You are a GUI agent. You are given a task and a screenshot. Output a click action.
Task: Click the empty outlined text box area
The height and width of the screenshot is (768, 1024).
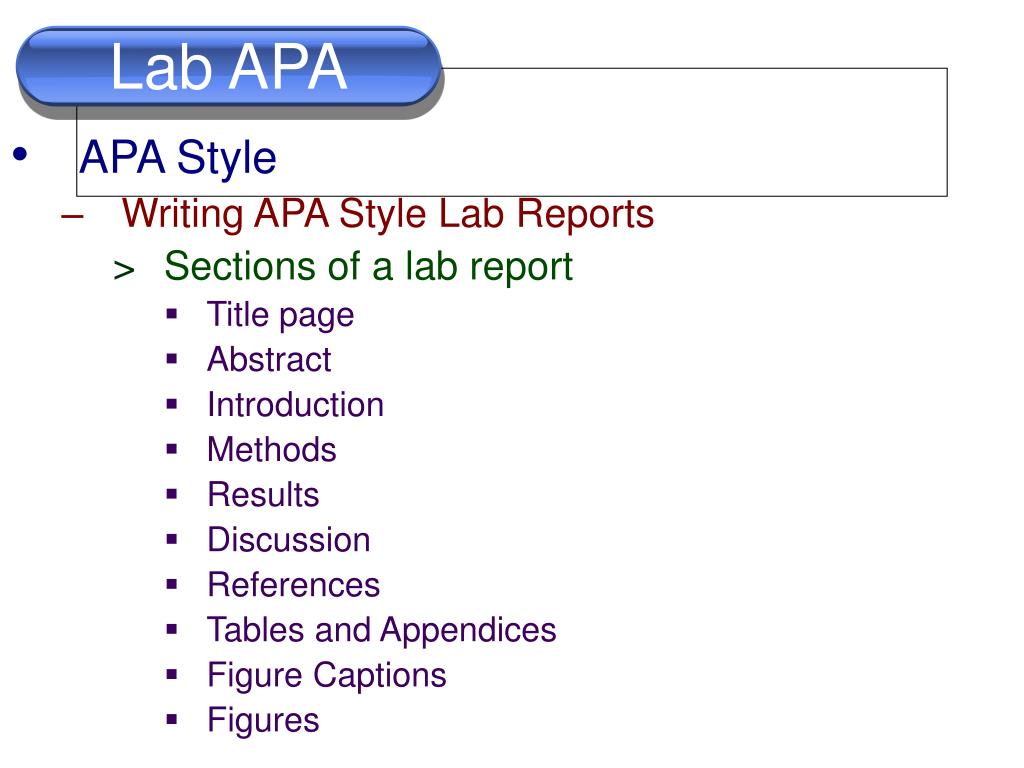pos(692,132)
